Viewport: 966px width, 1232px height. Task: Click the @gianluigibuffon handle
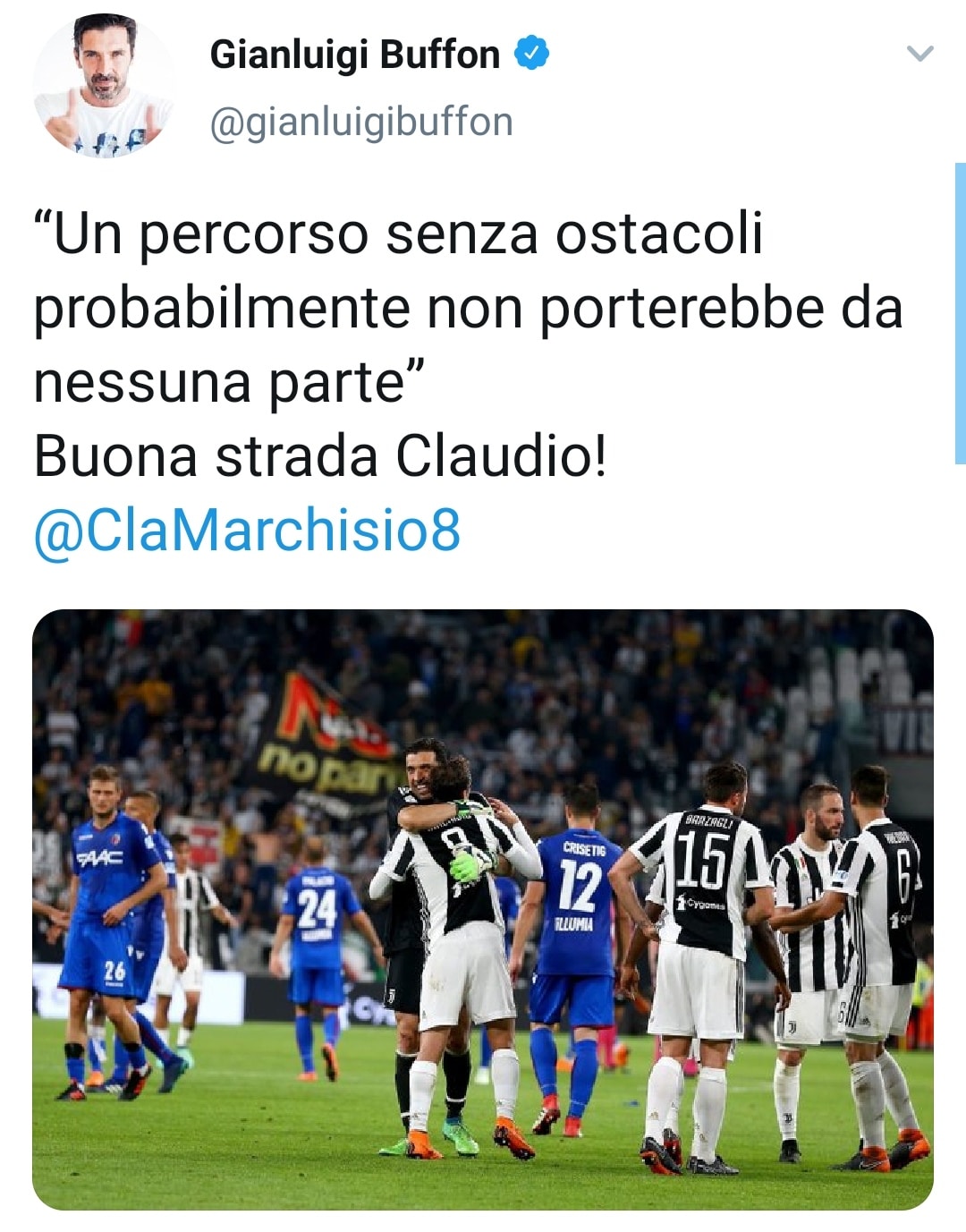[x=361, y=123]
